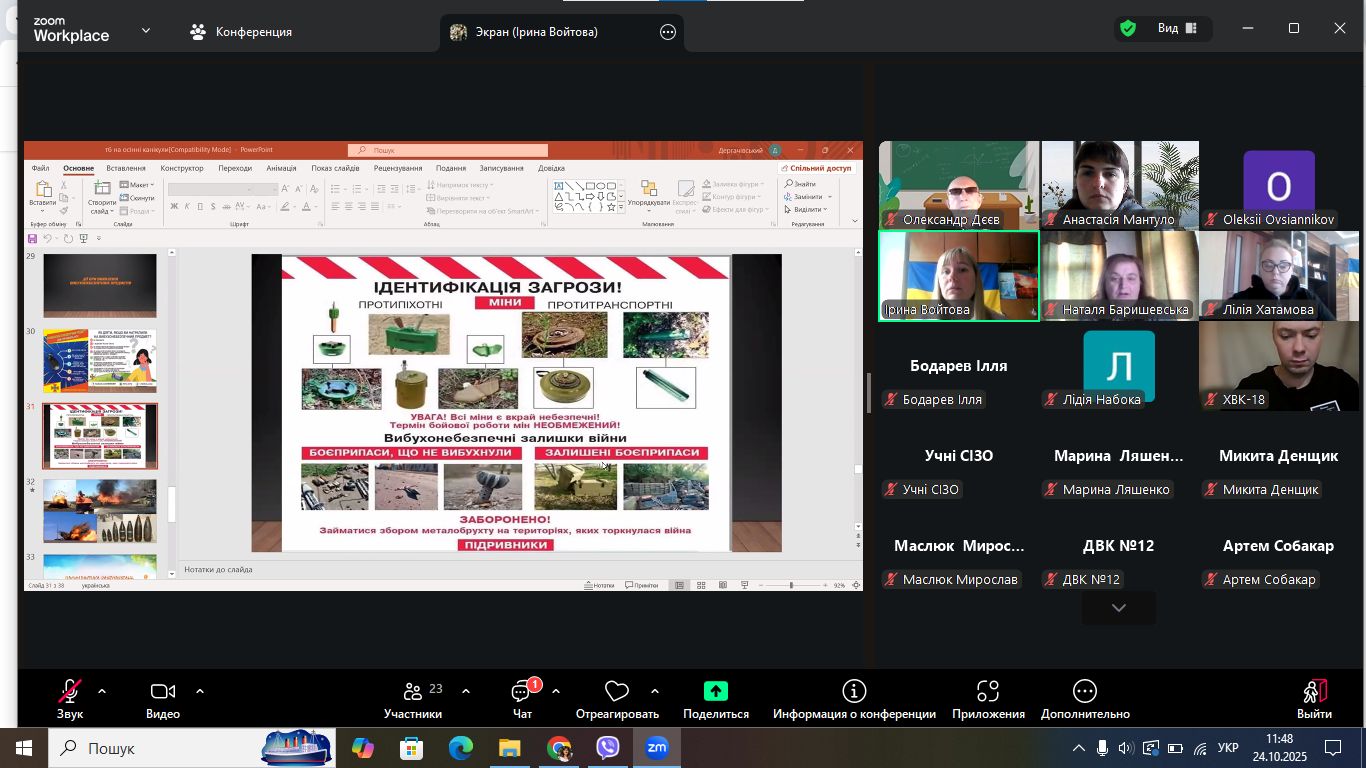Switch to the Конференция tab

241,32
